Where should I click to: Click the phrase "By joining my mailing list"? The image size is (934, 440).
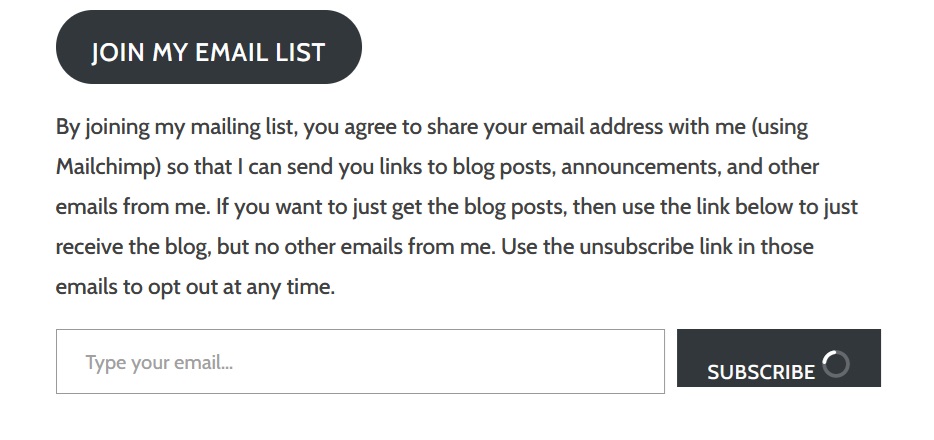point(174,127)
